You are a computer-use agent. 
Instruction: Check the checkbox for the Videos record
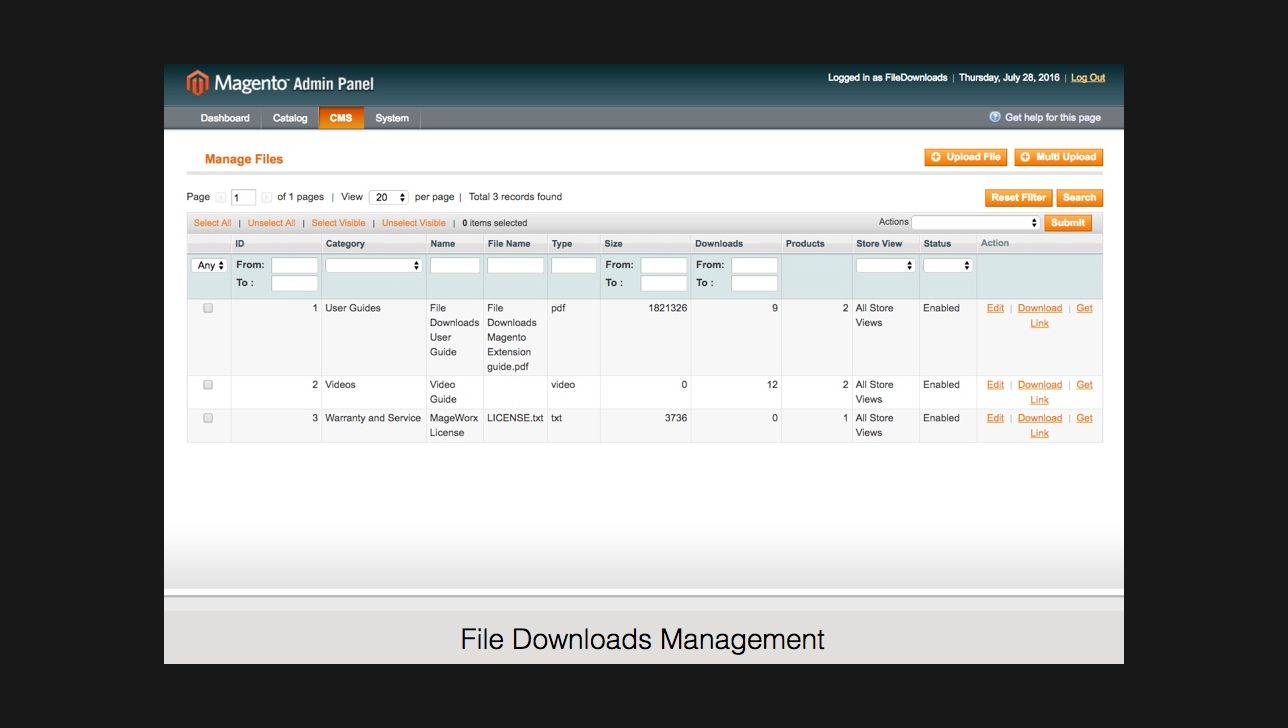[x=208, y=384]
